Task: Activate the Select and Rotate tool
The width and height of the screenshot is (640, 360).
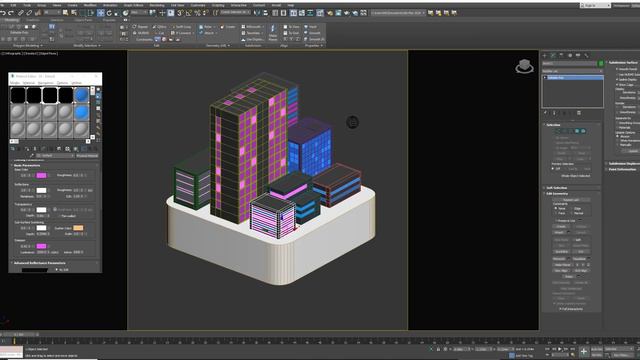Action: (109, 13)
